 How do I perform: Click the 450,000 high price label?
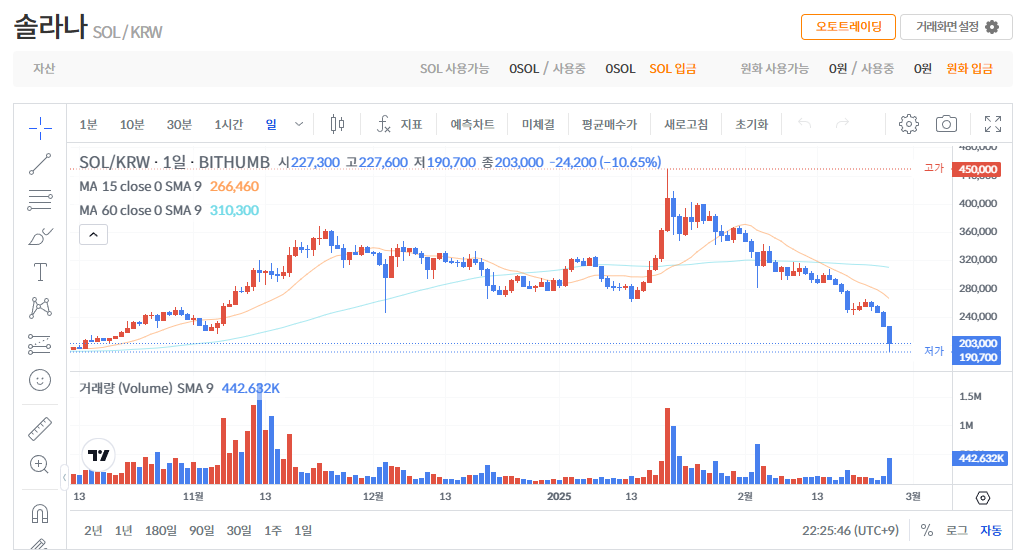[977, 170]
